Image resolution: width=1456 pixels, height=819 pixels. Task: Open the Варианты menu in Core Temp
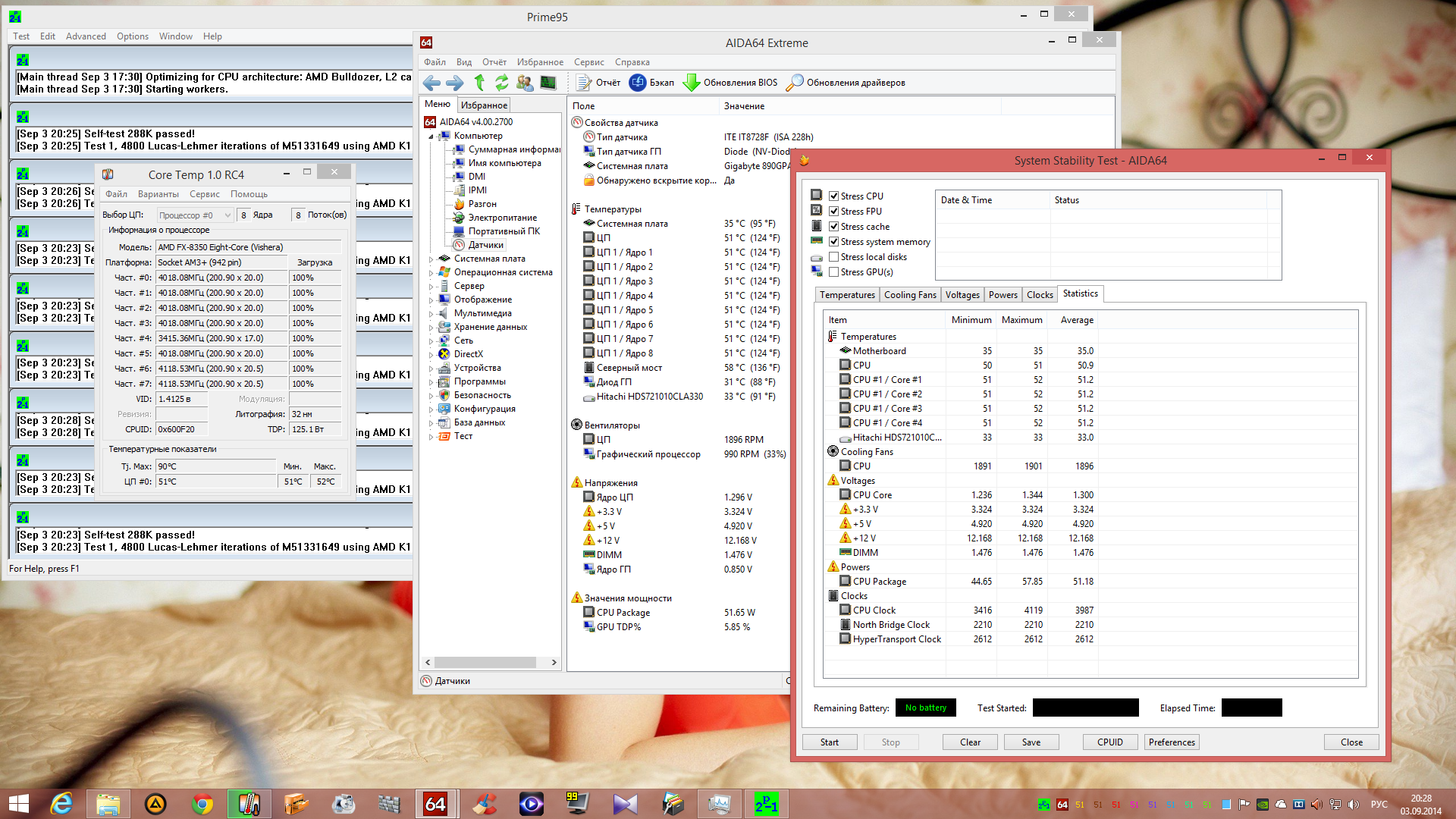coord(158,194)
